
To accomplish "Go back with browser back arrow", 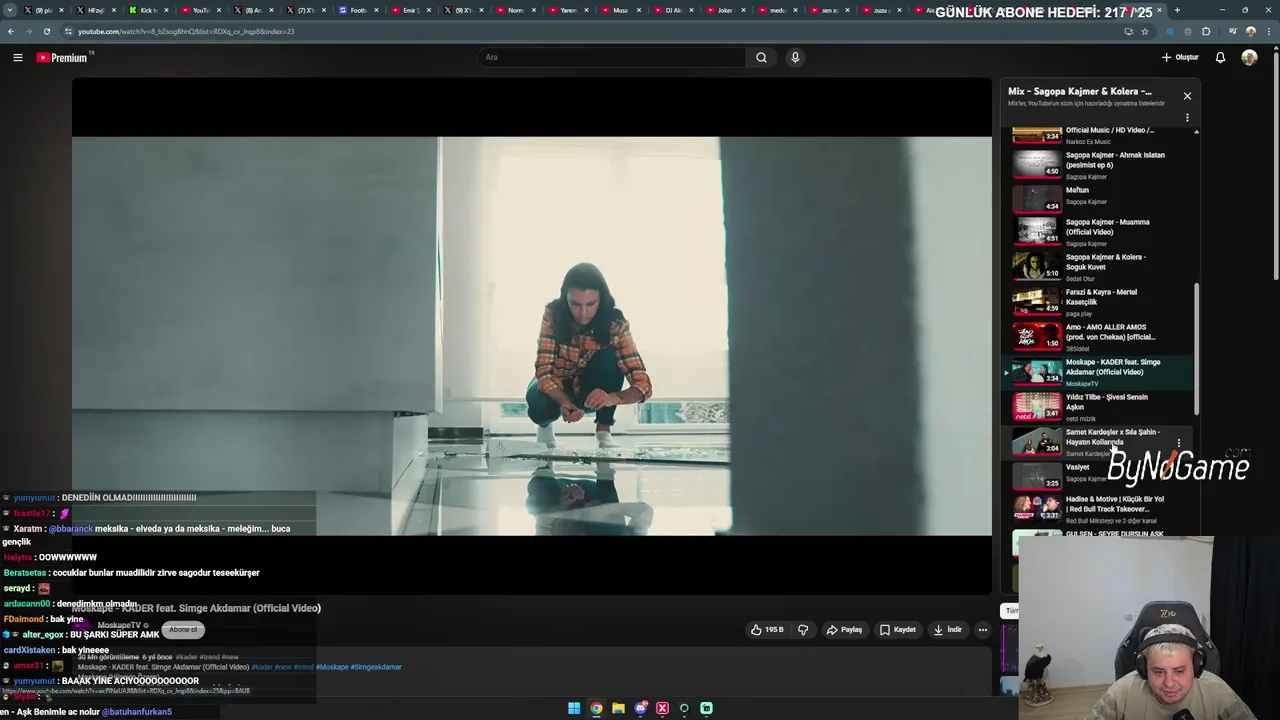I will click(11, 31).
